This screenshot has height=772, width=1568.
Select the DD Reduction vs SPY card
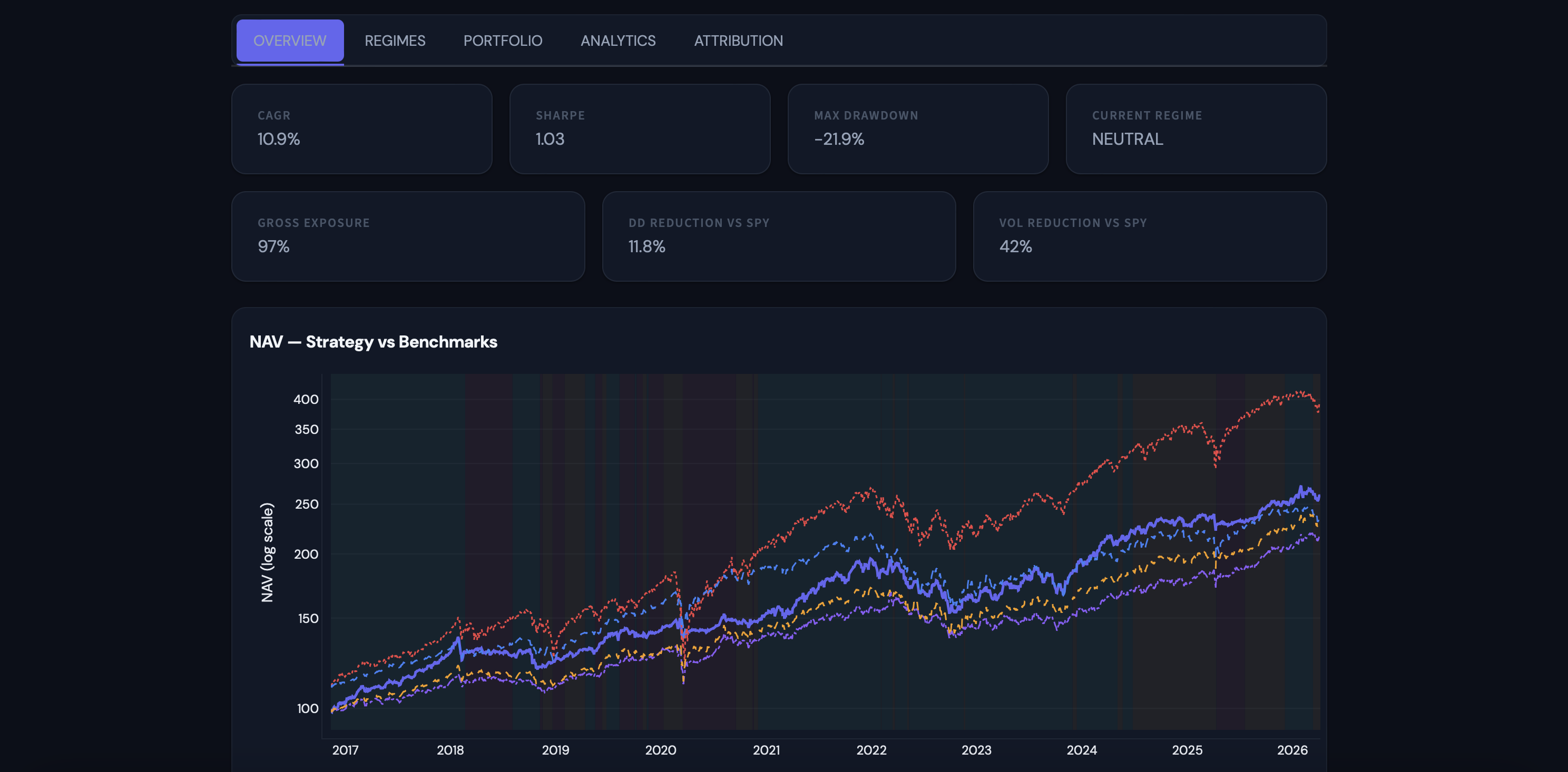pyautogui.click(x=779, y=236)
